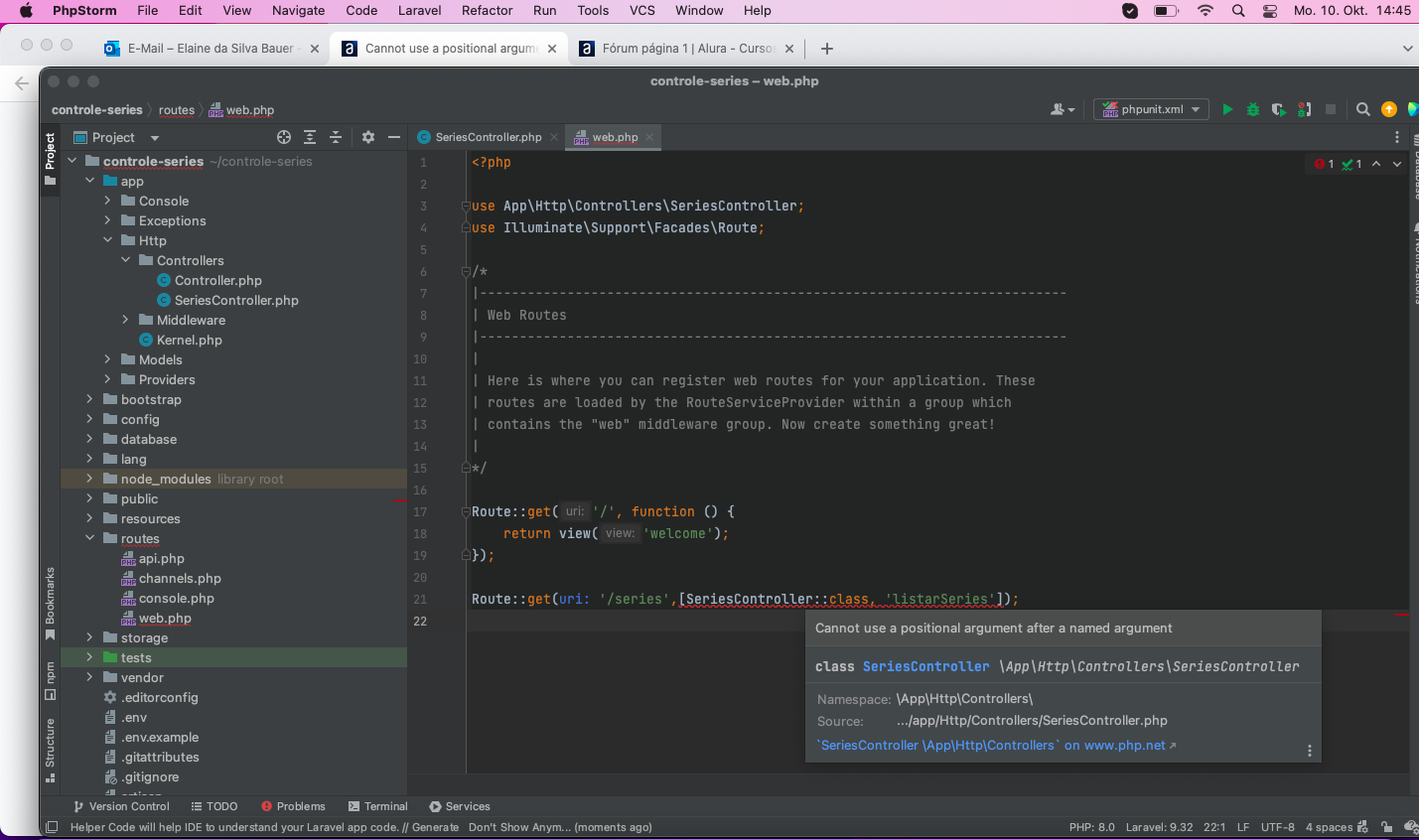Open the Structure side tool window

(x=50, y=750)
